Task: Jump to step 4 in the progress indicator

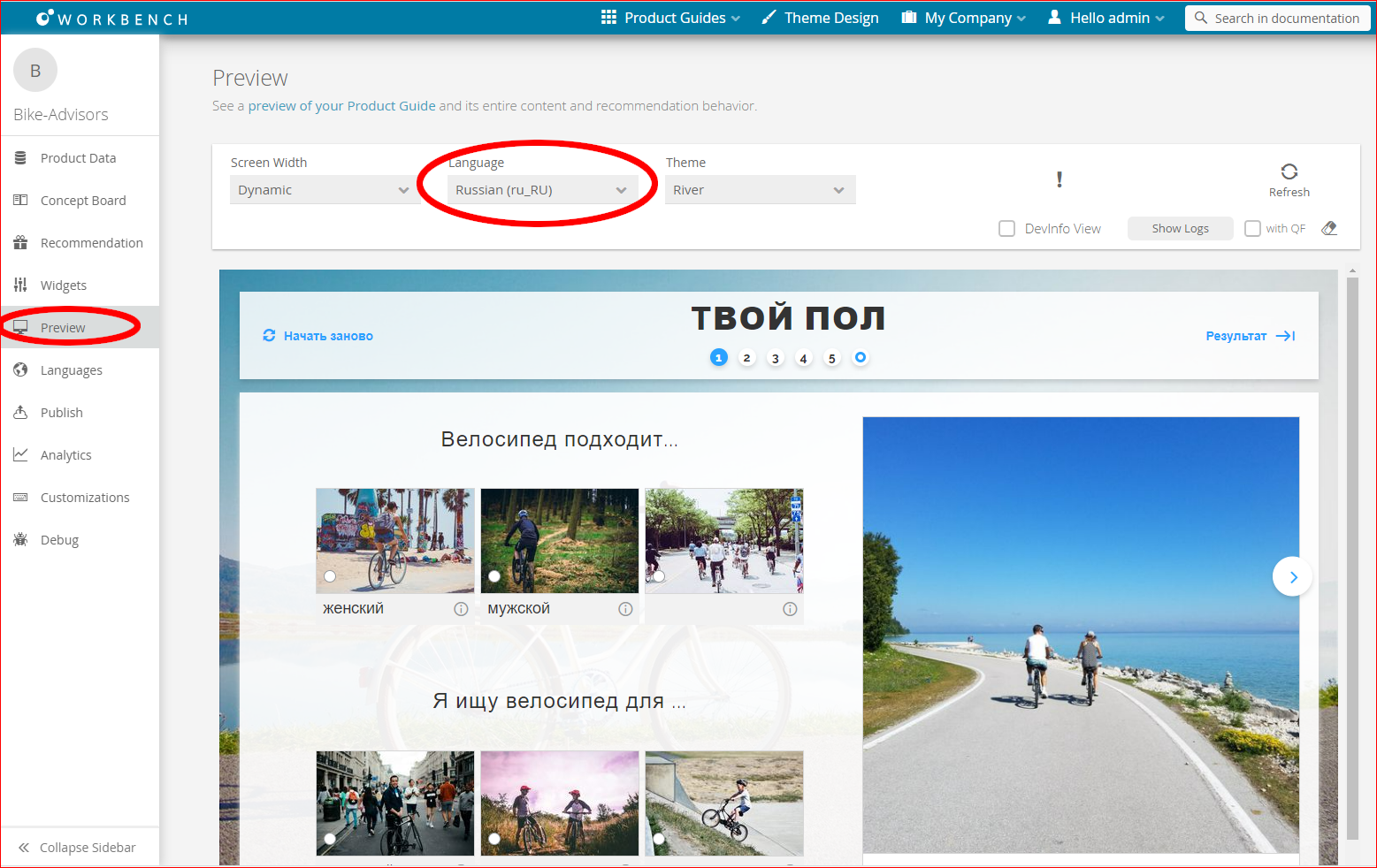Action: 804,358
